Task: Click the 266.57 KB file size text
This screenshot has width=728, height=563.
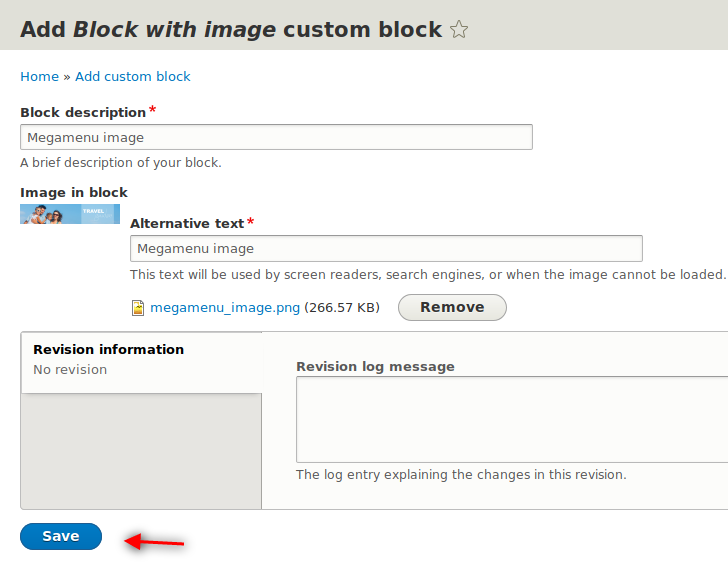Action: 342,308
